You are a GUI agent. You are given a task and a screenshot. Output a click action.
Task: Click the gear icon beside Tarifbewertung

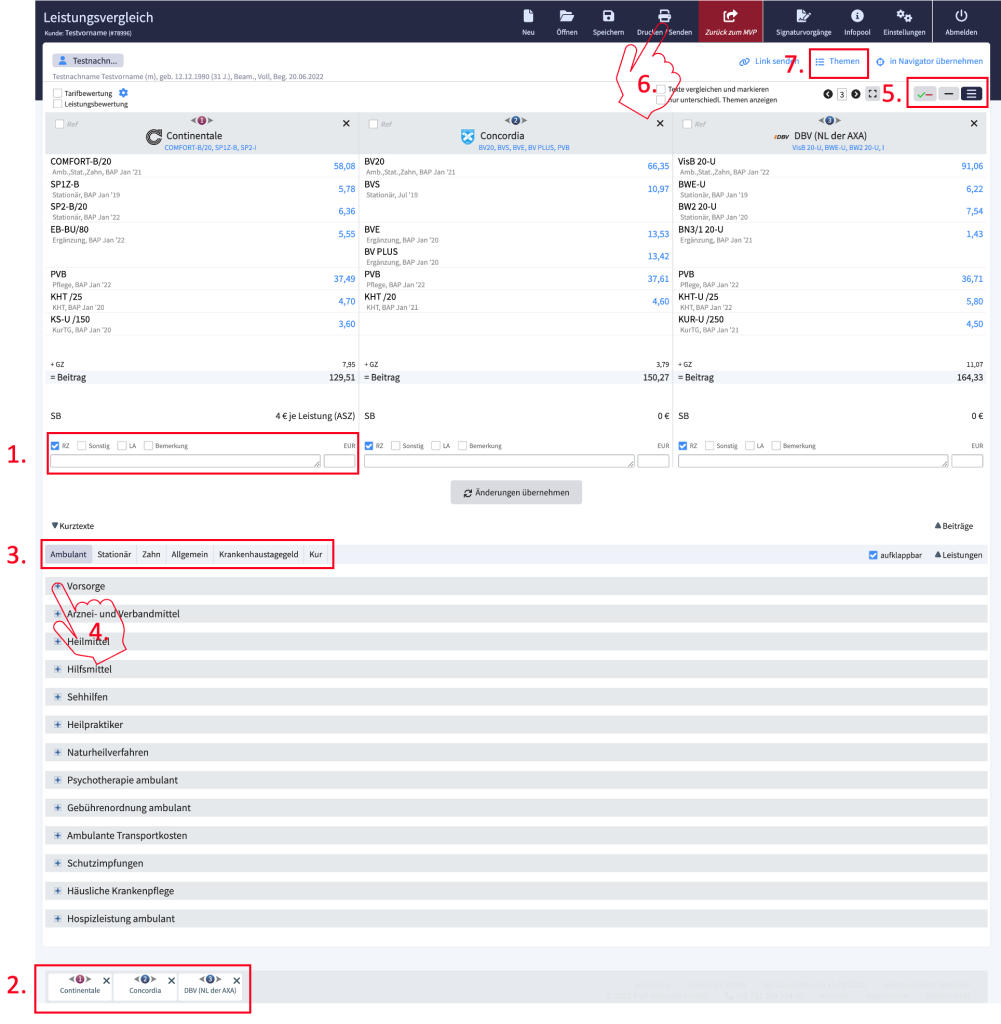123,93
